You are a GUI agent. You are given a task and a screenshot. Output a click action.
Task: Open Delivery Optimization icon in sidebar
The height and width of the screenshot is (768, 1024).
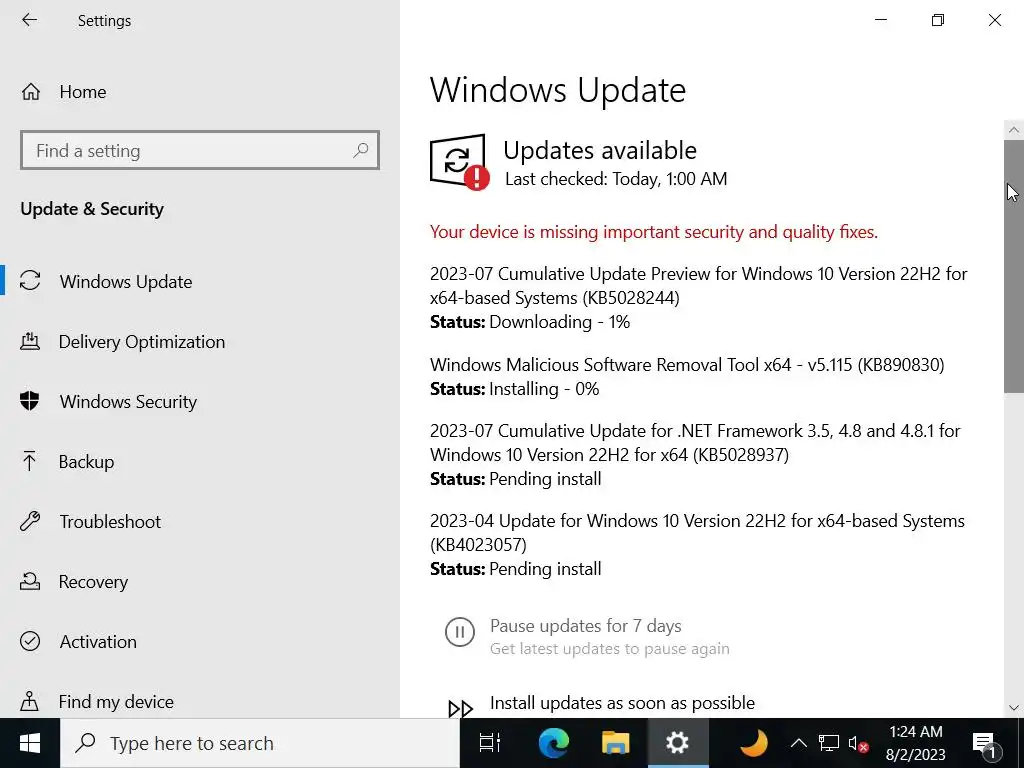click(30, 341)
